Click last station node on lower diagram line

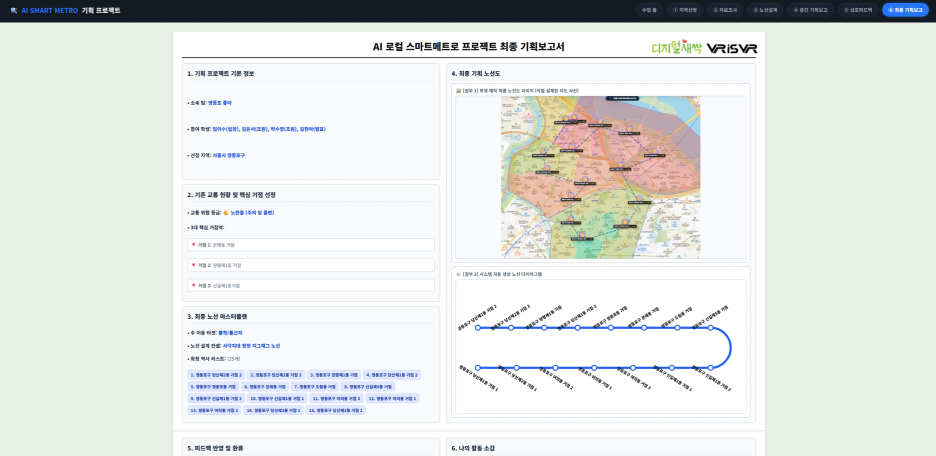tap(710, 368)
